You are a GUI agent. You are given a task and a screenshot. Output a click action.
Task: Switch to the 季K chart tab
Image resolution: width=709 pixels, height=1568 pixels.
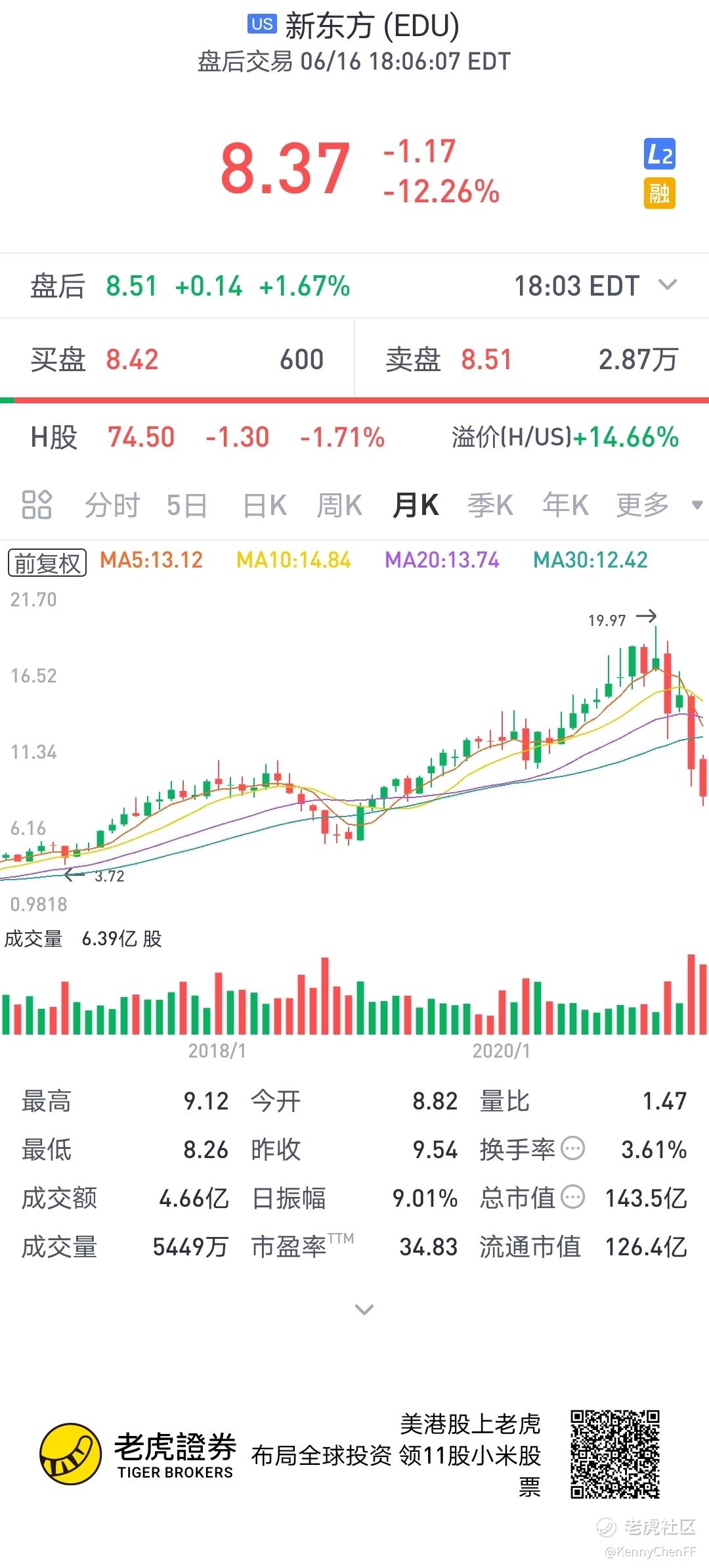tap(490, 505)
